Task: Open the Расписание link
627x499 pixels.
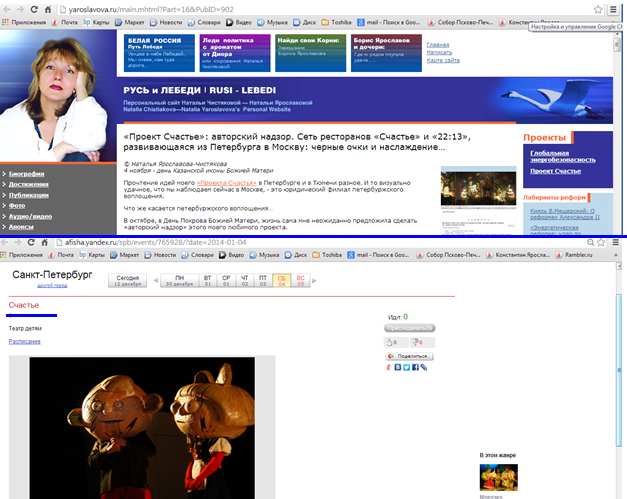Action: click(25, 341)
